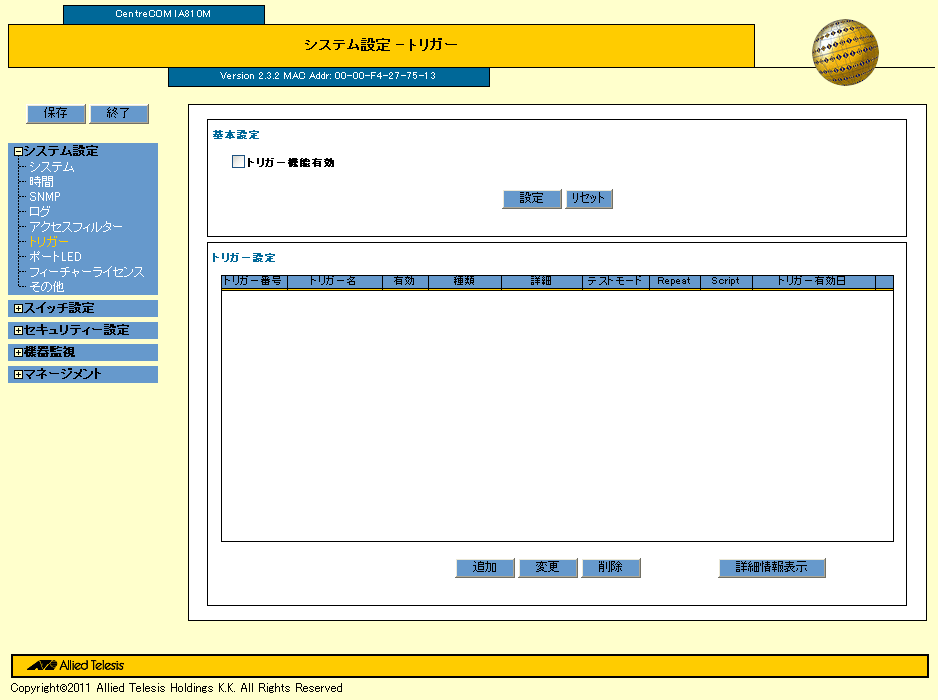This screenshot has width=938, height=700.
Task: Expand the マネージメント section
Action: [18, 375]
